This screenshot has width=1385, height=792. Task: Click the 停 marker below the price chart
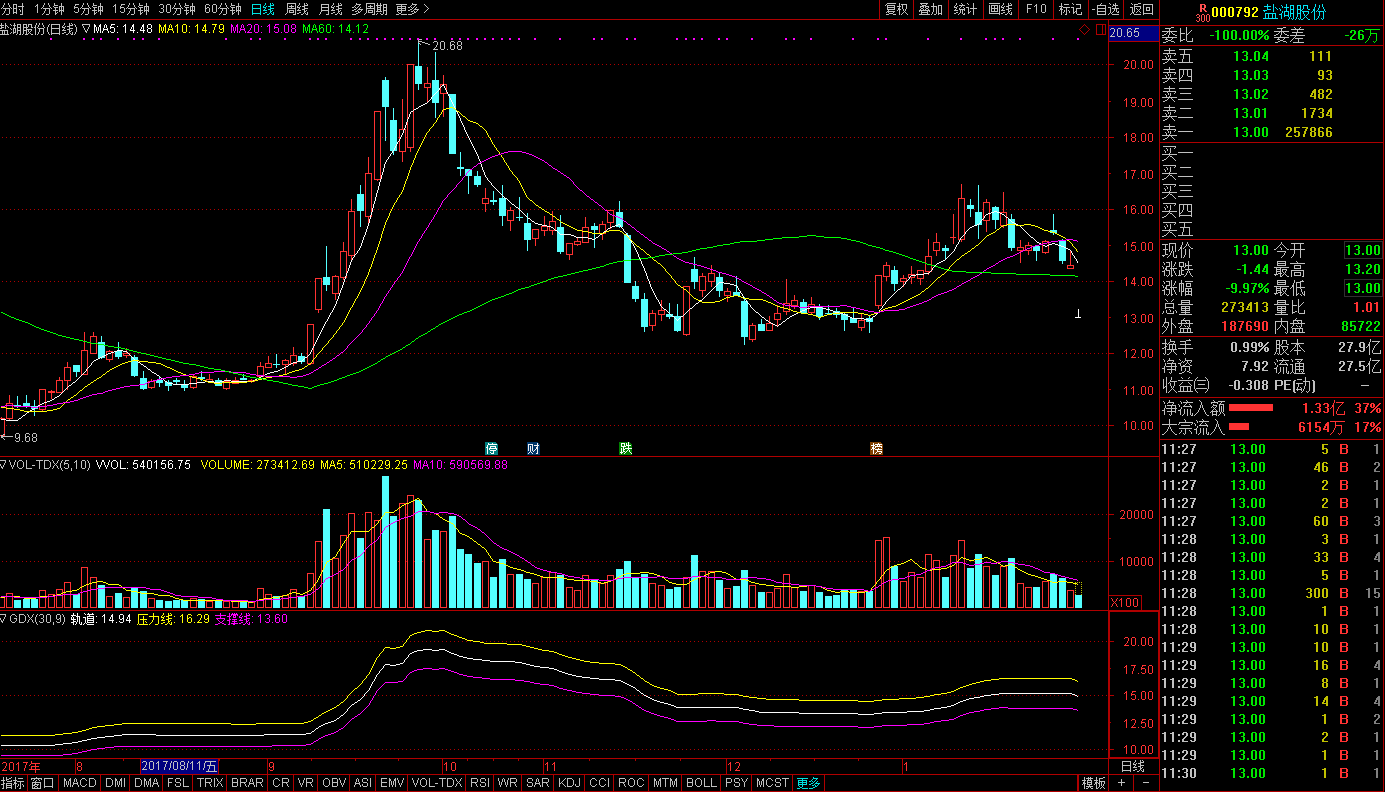pos(491,448)
